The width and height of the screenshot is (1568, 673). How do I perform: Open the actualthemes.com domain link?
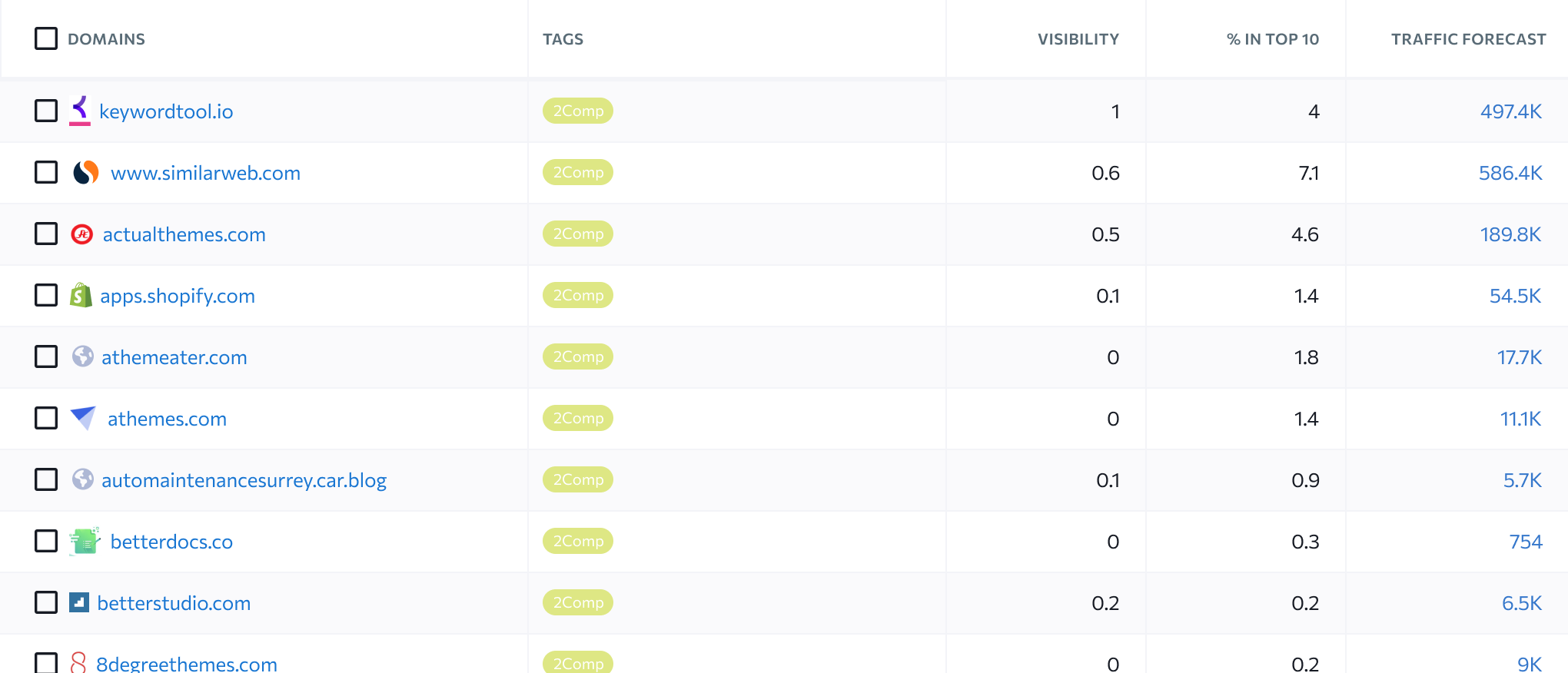pos(184,234)
